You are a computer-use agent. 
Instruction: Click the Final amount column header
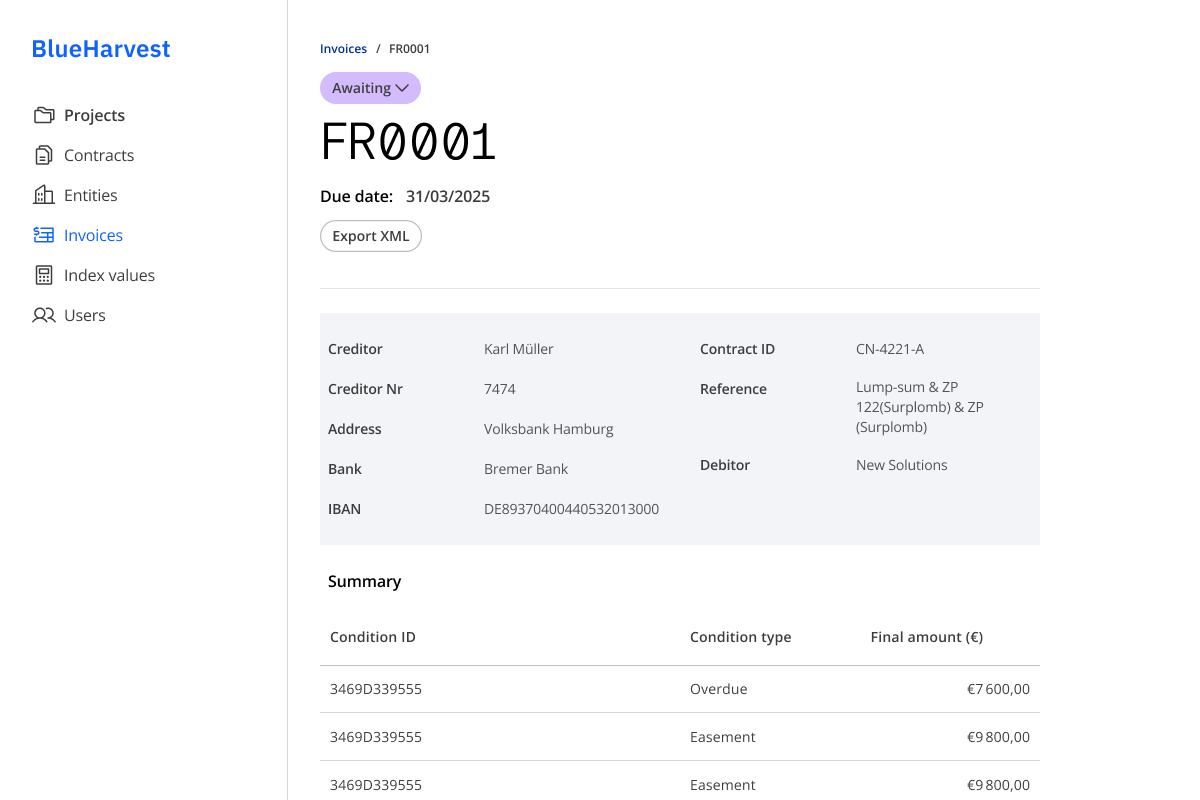tap(926, 637)
